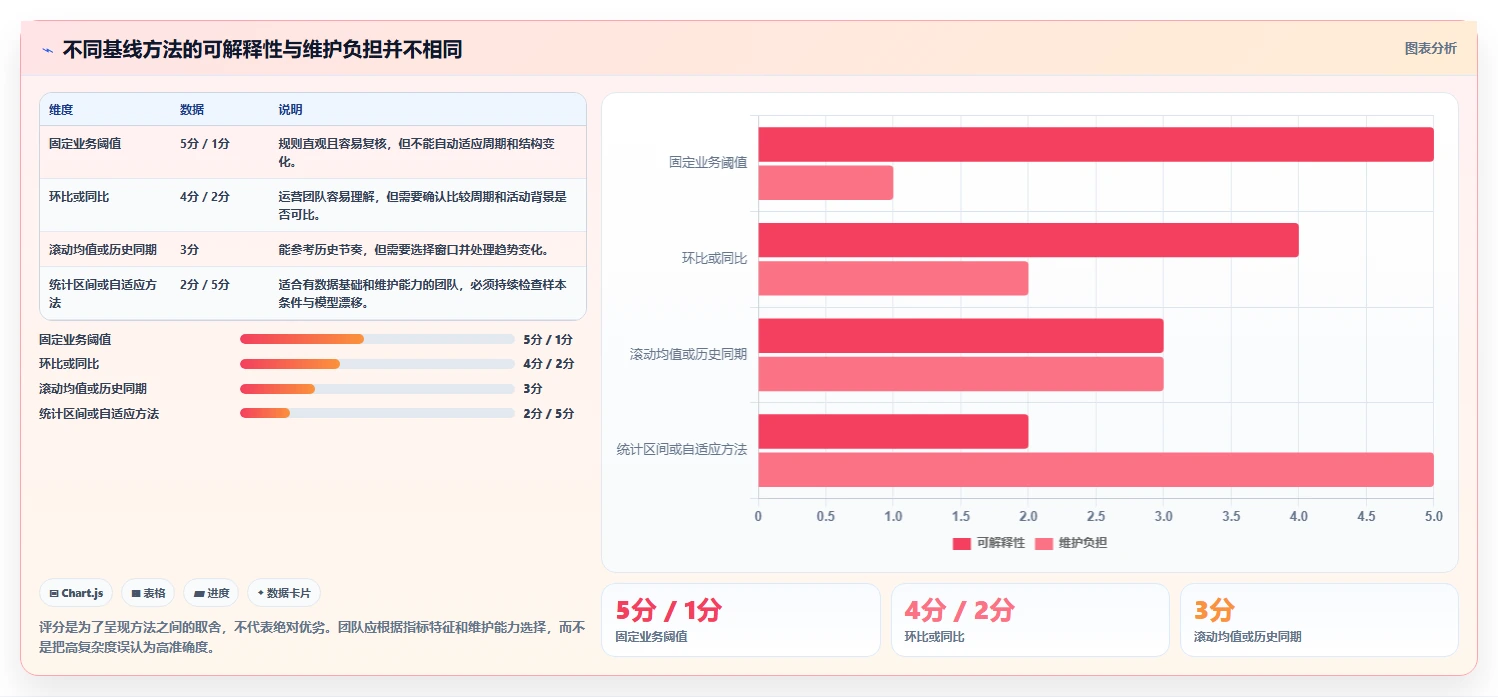The height and width of the screenshot is (697, 1498).
Task: Click chart axis label 滚动均值或历史同期
Action: point(688,354)
